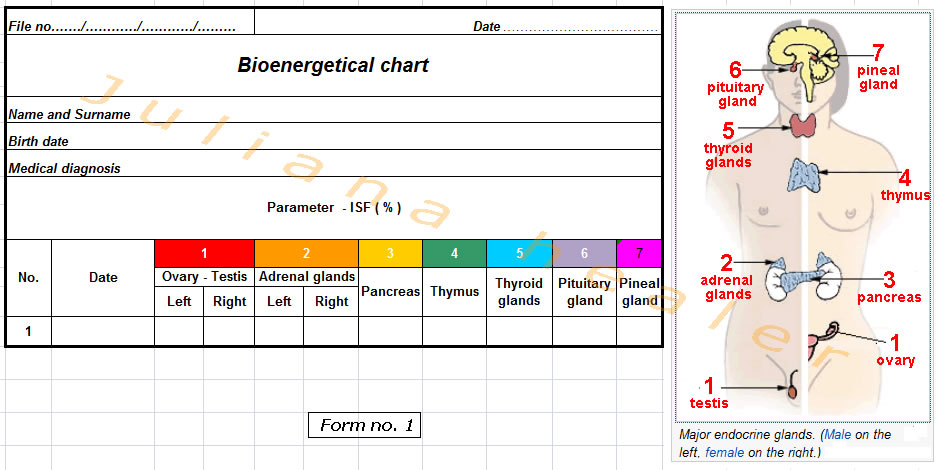Click the thyroid gland illustration in the diagram
This screenshot has width=941, height=470.
pos(804,126)
